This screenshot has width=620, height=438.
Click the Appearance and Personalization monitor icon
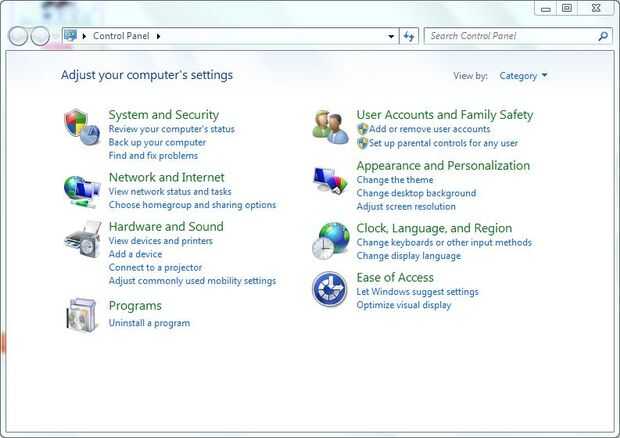point(330,180)
